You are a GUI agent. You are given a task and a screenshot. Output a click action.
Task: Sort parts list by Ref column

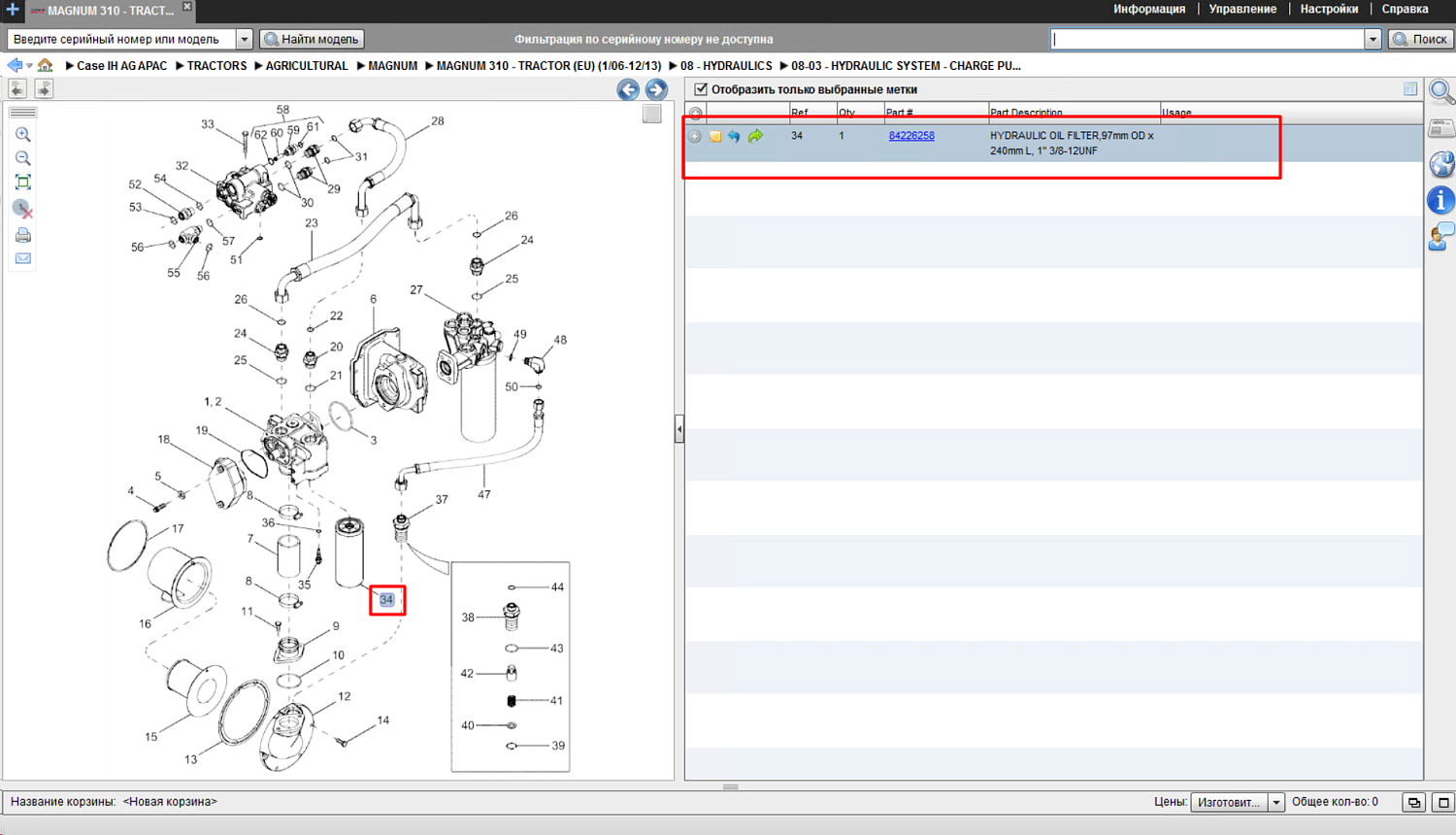799,113
